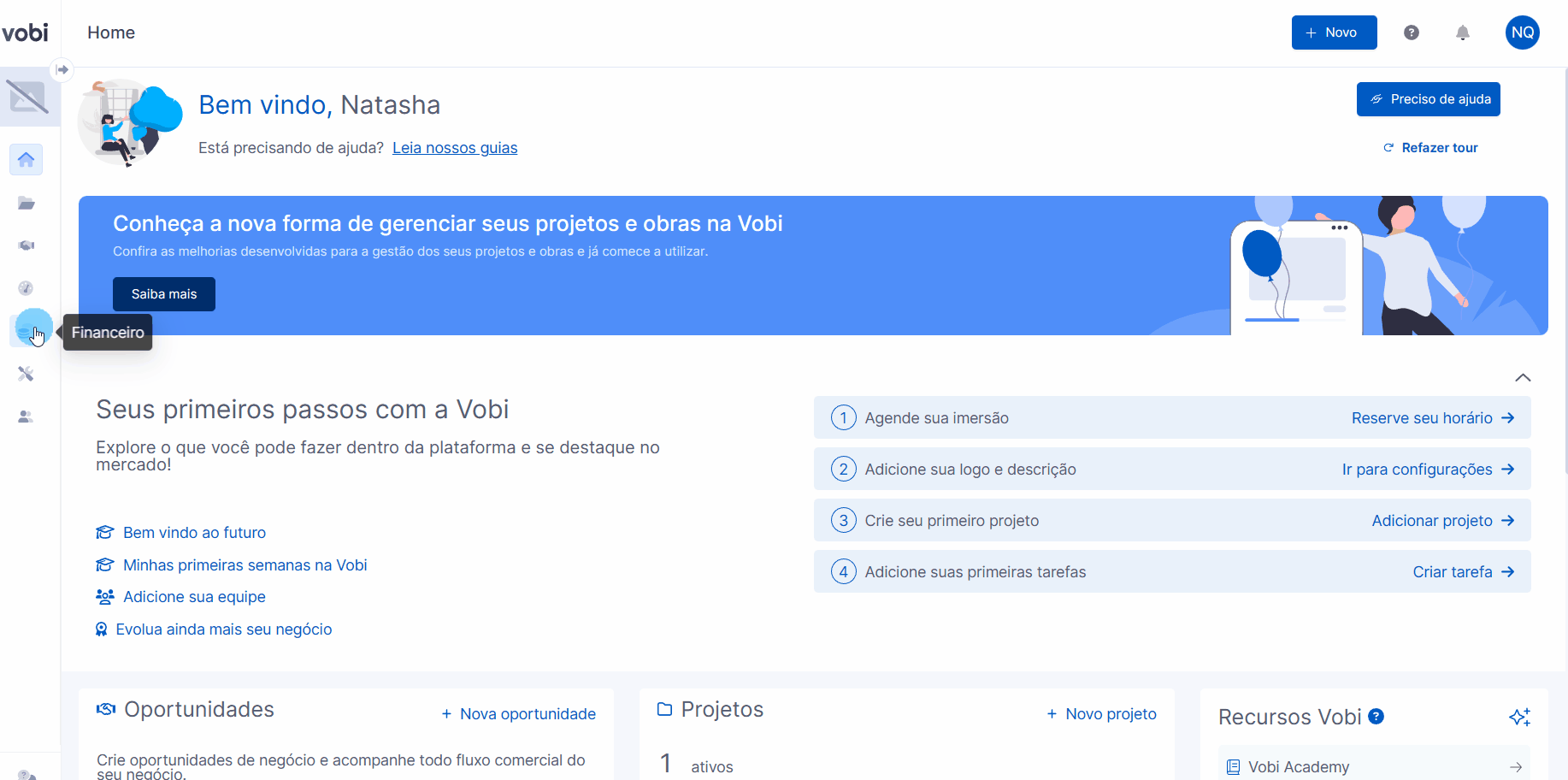Open the NQ user avatar menu
The image size is (1568, 780).
(1523, 32)
